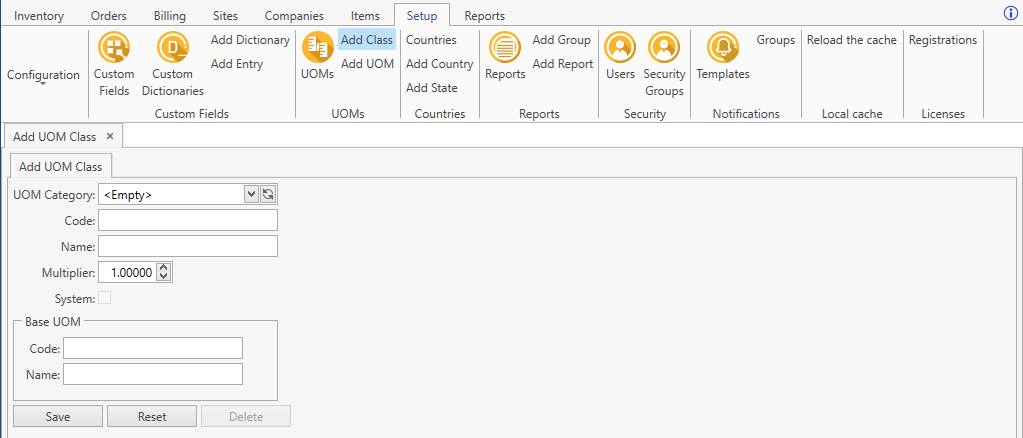Open Custom Dictionaries ribbon icon
The width and height of the screenshot is (1023, 438).
click(173, 65)
